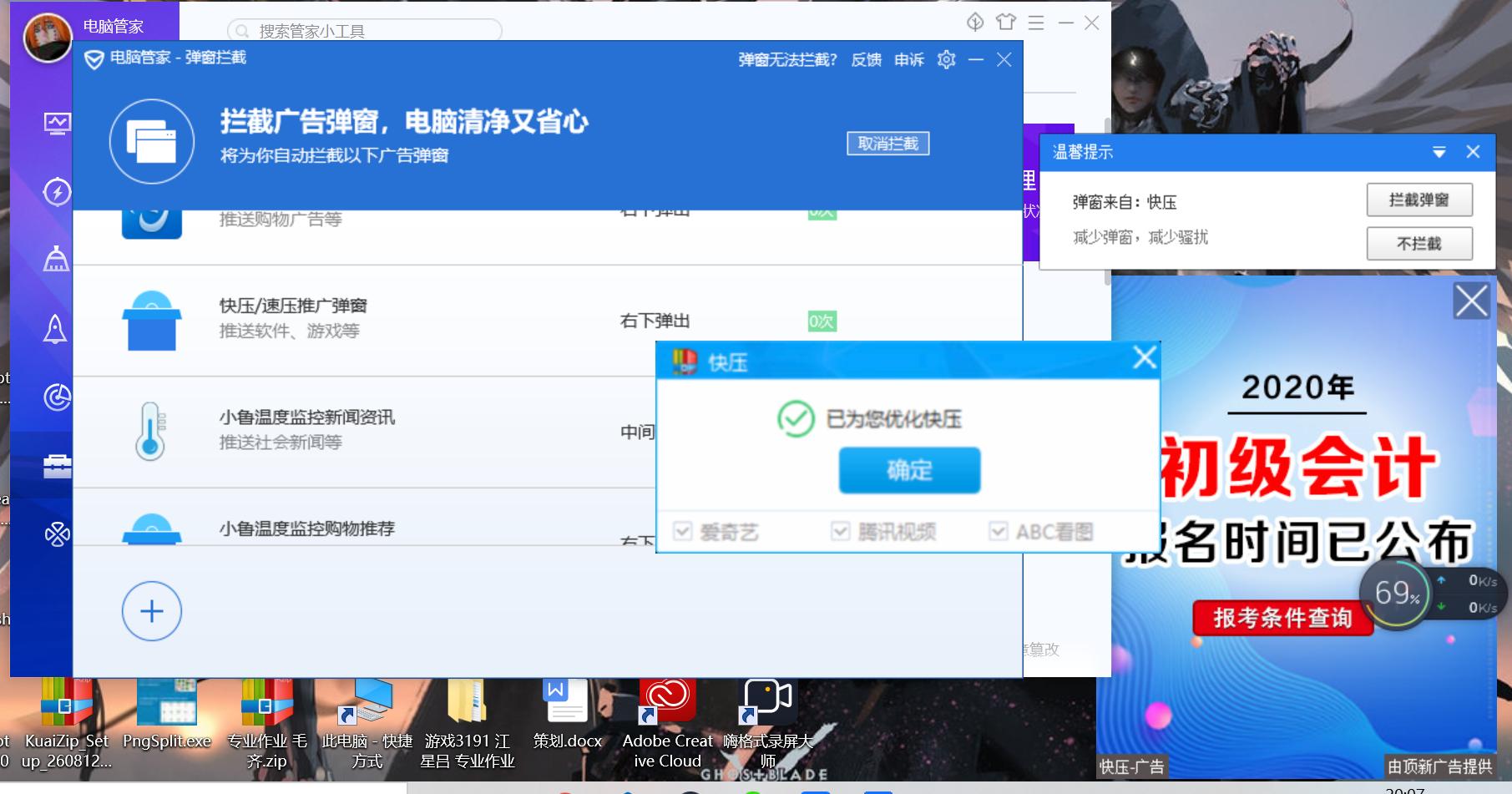The height and width of the screenshot is (794, 1512).
Task: Select the bell notification icon in the sidebar
Action: point(56,329)
